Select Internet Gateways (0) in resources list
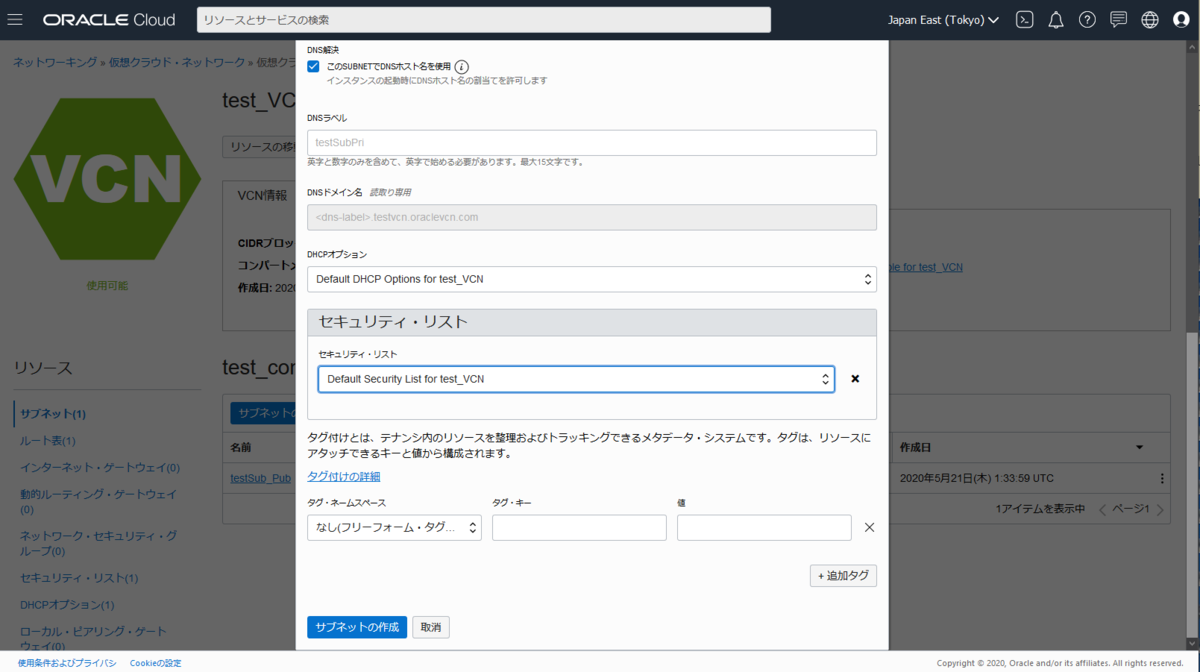Image resolution: width=1200 pixels, height=672 pixels. coord(100,467)
